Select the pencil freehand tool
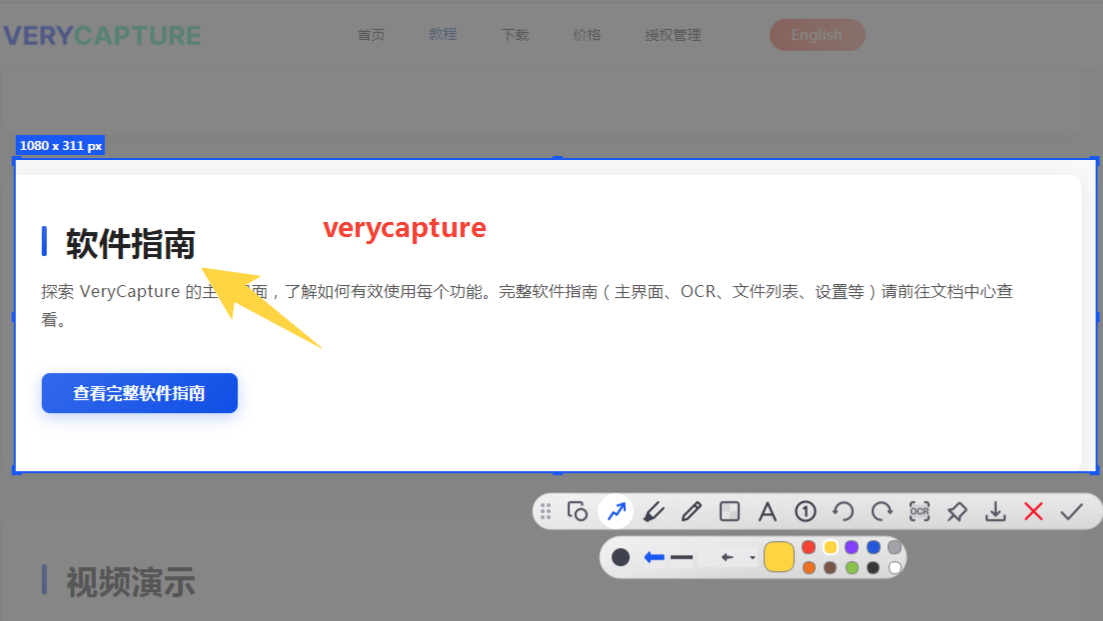The height and width of the screenshot is (621, 1103). pyautogui.click(x=691, y=511)
